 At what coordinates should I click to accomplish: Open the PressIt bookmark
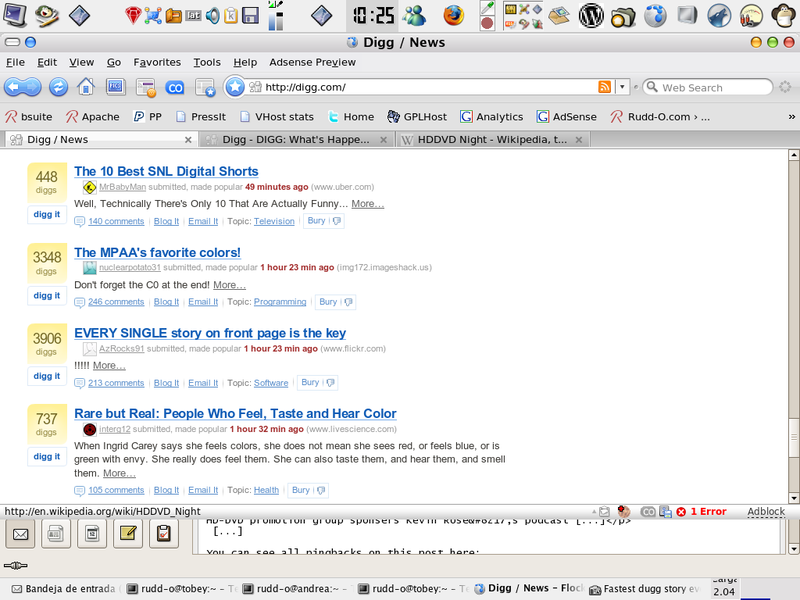(x=201, y=117)
